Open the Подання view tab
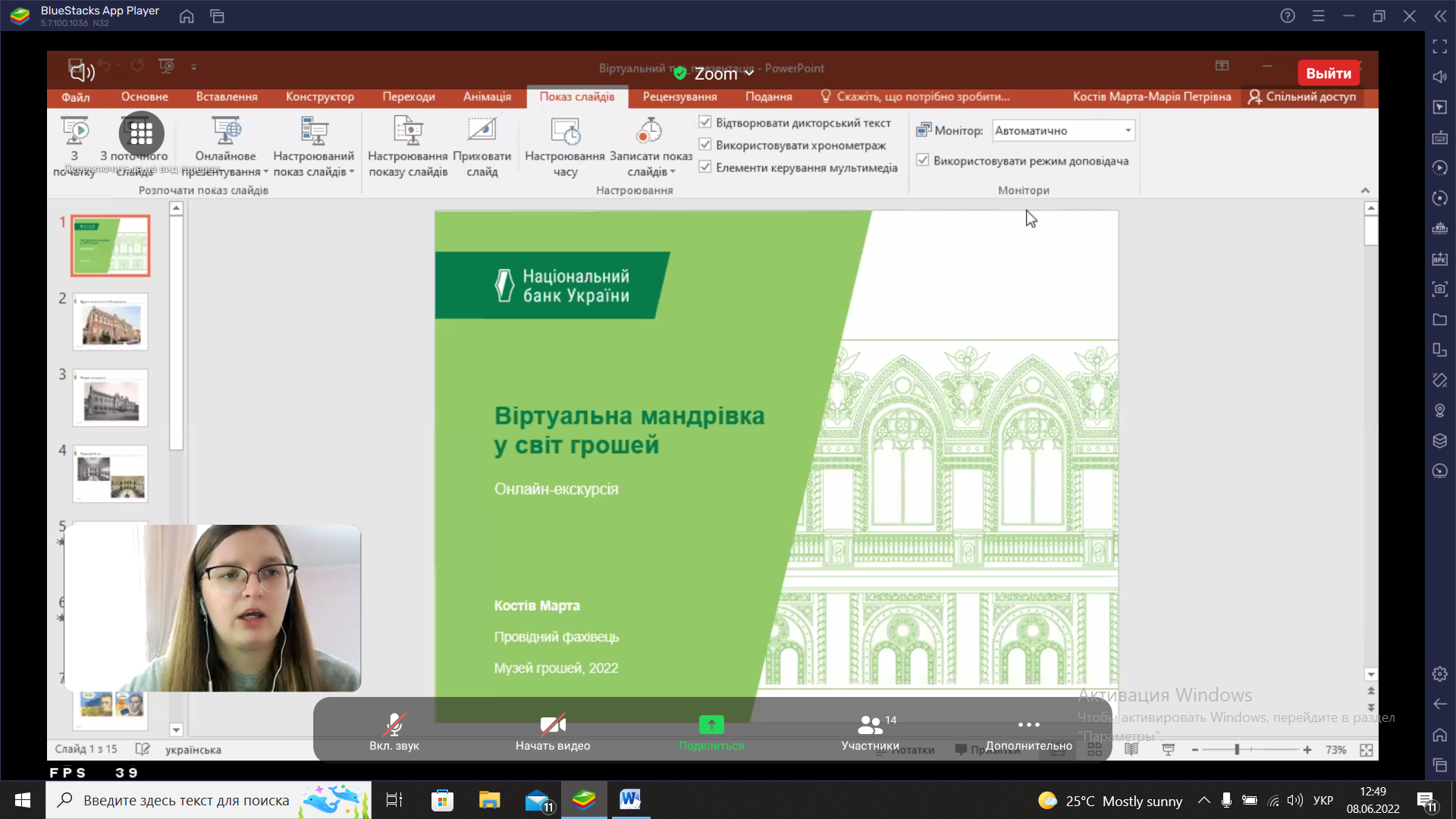1456x819 pixels. click(769, 97)
